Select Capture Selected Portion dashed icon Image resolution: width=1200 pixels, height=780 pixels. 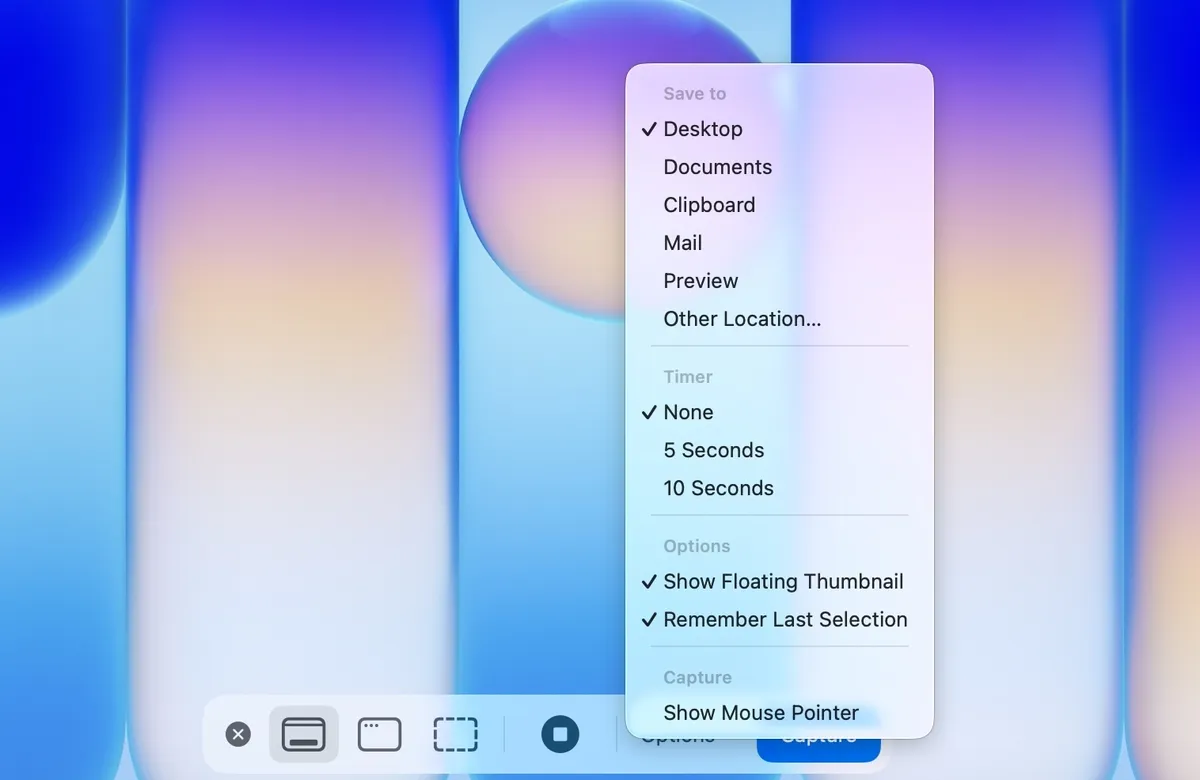pos(456,735)
